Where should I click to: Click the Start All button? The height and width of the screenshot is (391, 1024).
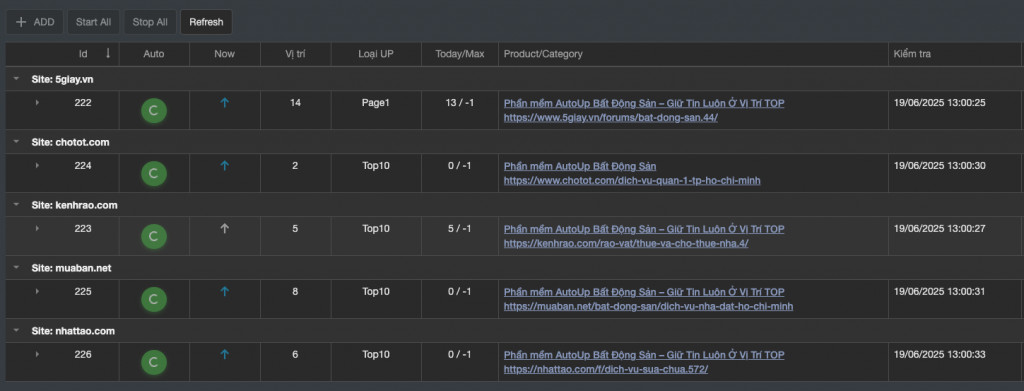pos(93,22)
